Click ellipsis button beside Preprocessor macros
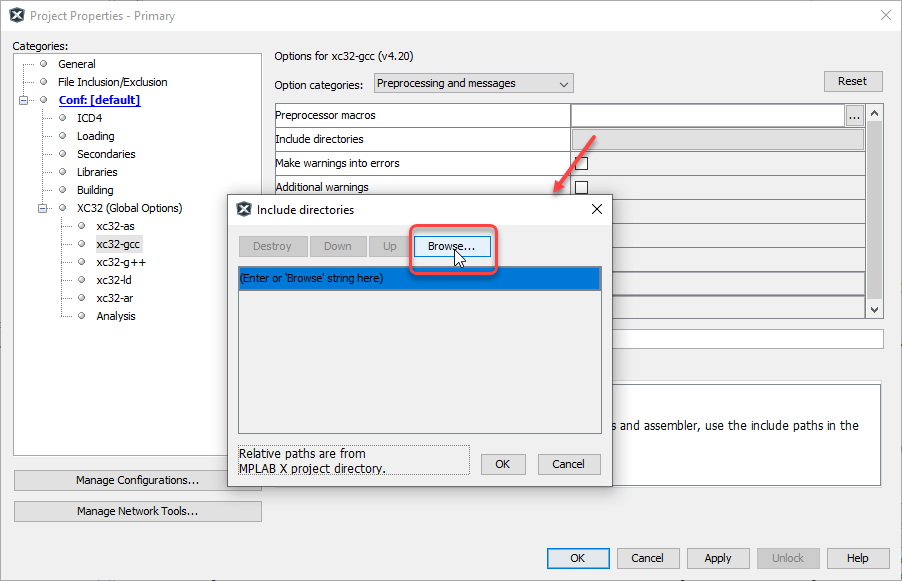 coord(854,116)
